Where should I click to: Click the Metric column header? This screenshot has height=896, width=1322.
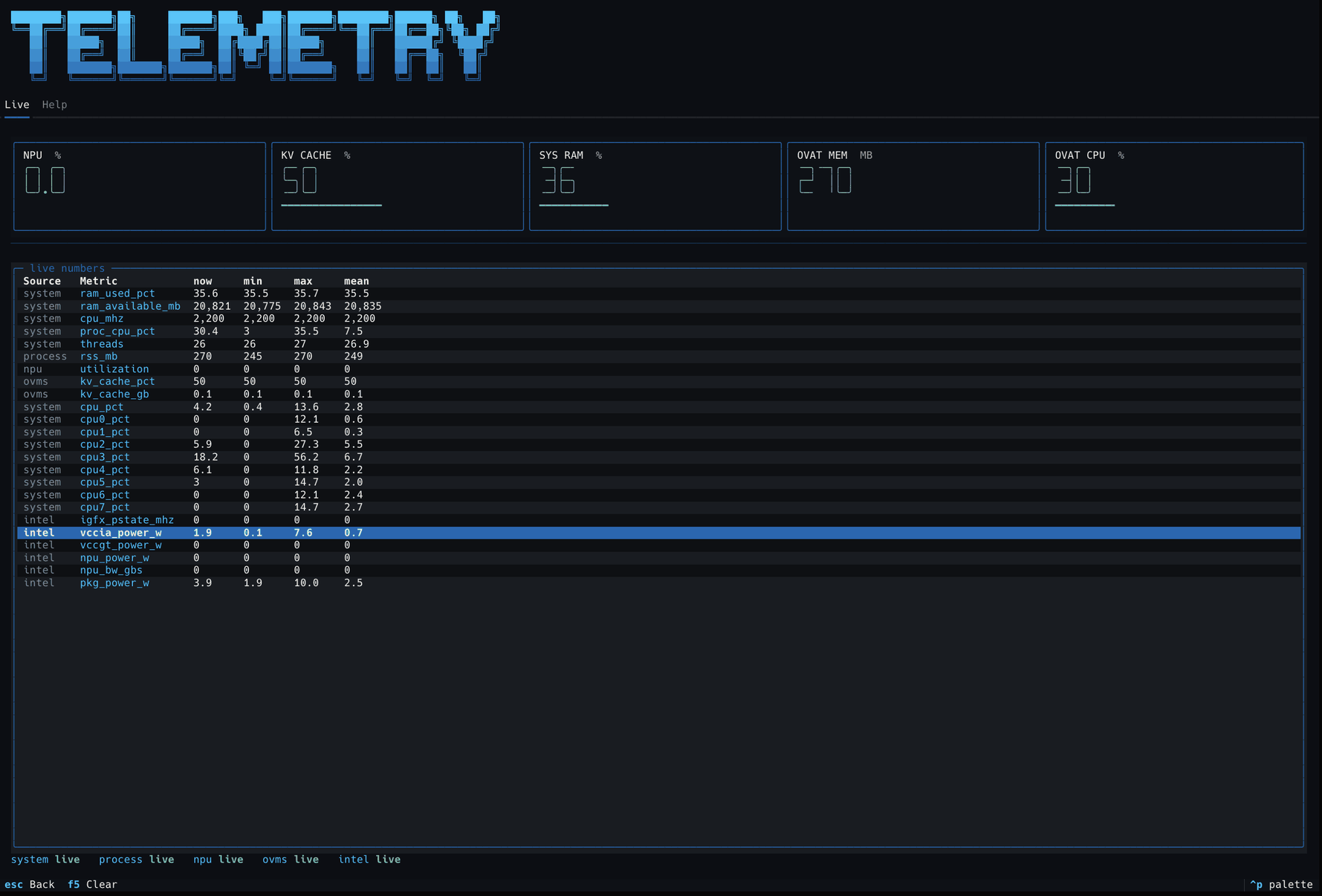(x=99, y=281)
